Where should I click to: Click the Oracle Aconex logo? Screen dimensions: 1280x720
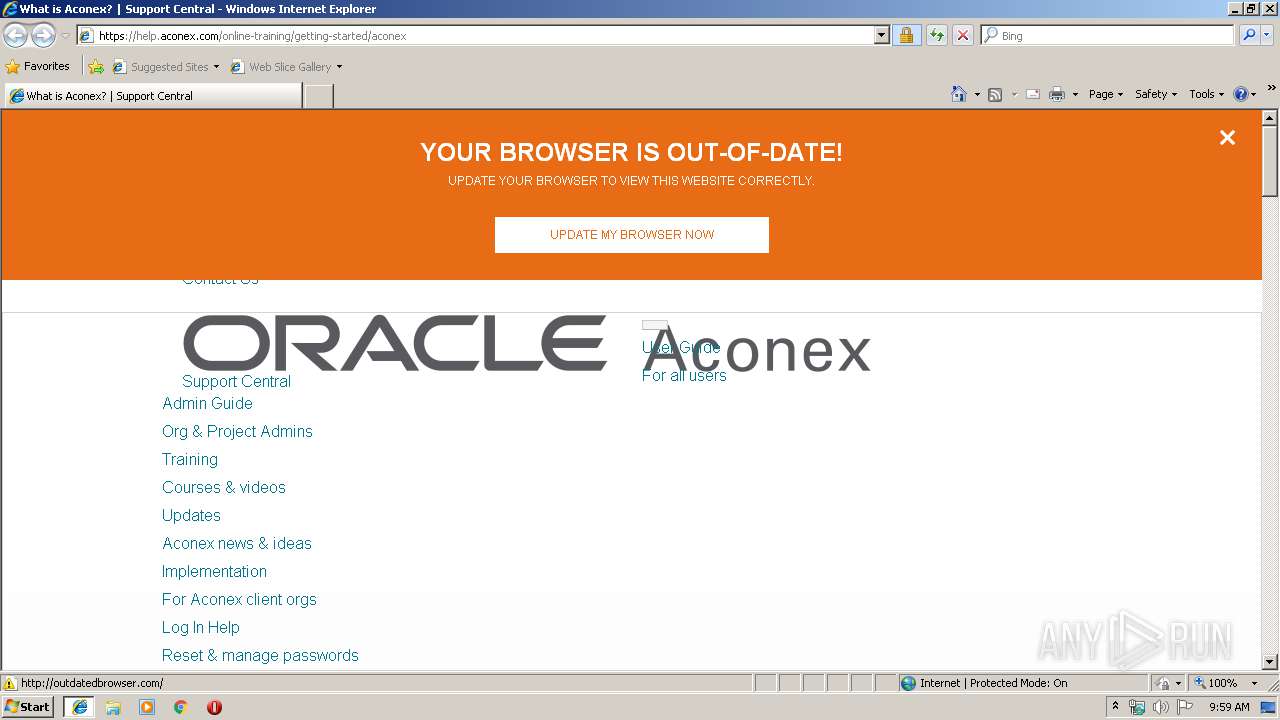[x=527, y=345]
